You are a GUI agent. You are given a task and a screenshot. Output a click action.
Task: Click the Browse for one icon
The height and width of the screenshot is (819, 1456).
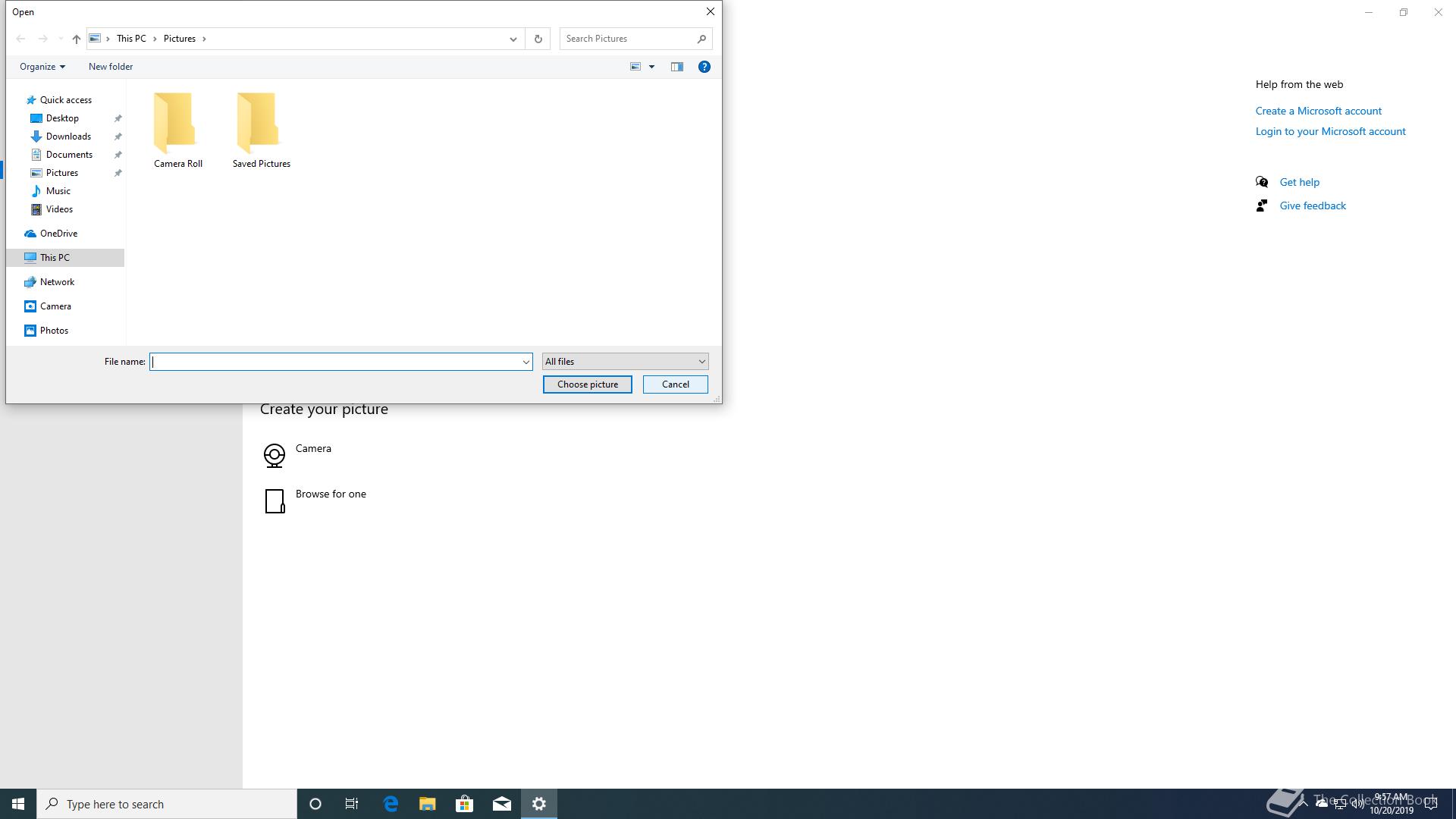274,500
